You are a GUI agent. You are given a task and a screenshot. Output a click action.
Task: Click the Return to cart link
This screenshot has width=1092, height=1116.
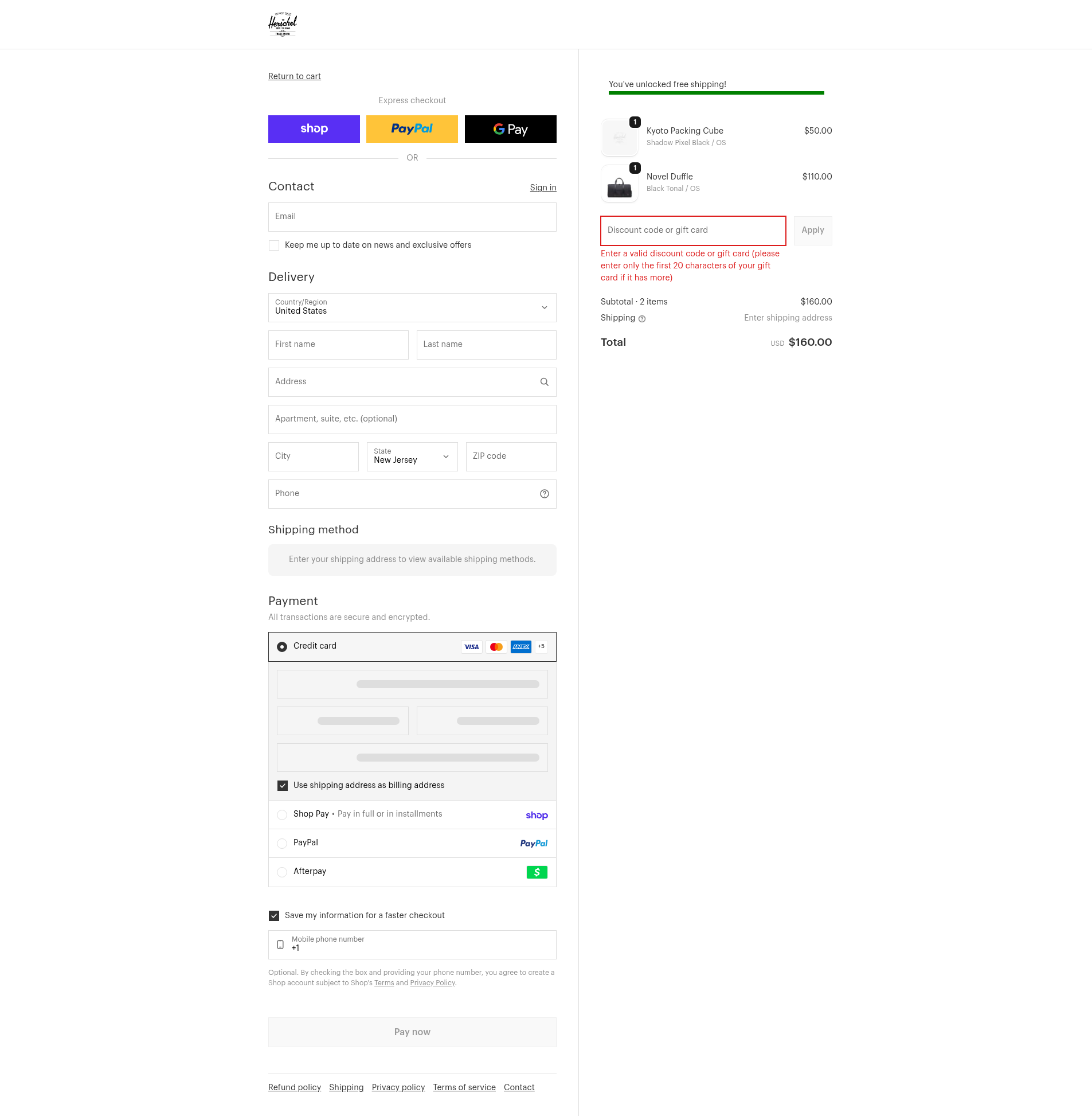pyautogui.click(x=294, y=76)
